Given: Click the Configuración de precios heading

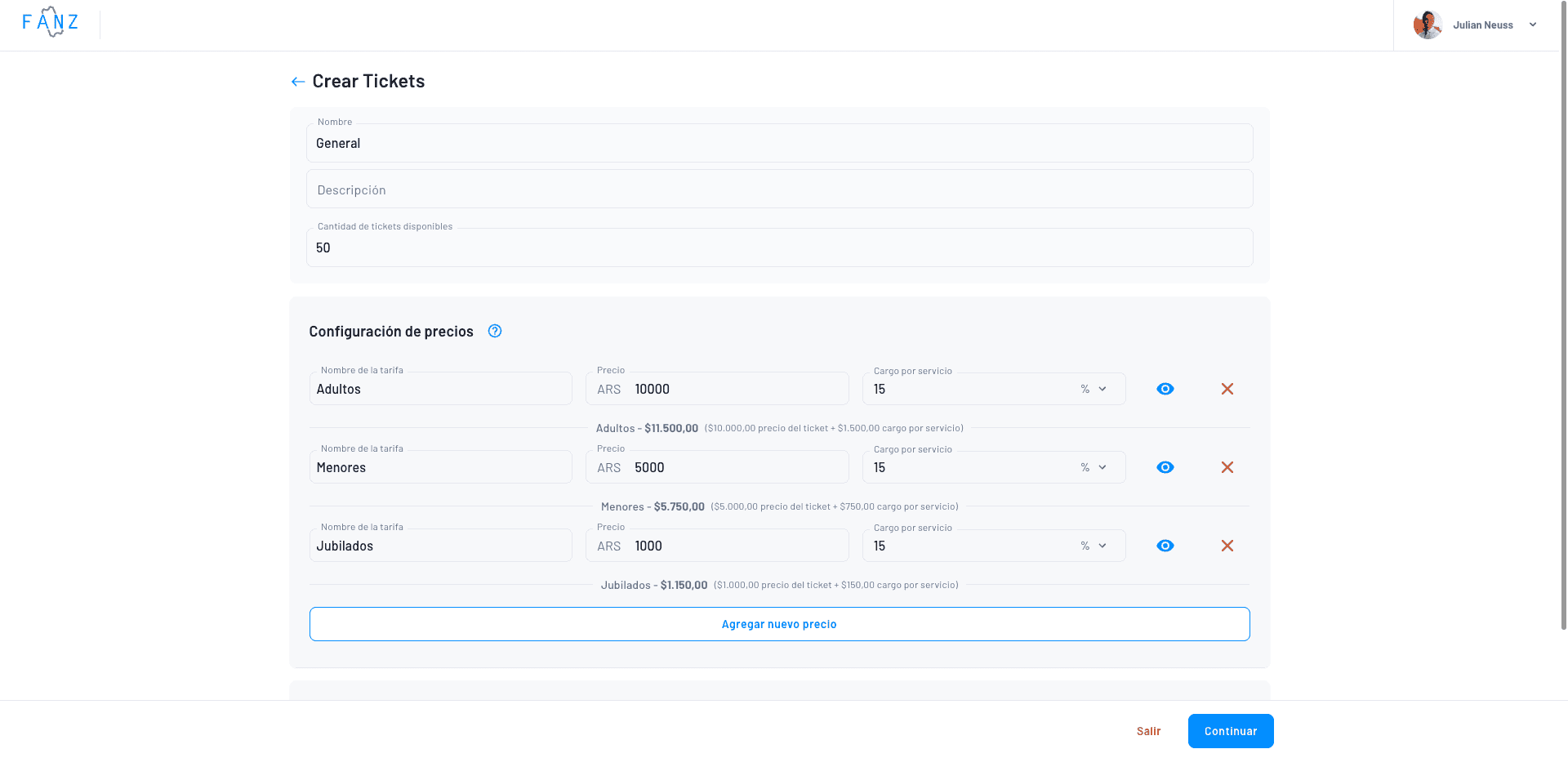Looking at the screenshot, I should tap(391, 331).
